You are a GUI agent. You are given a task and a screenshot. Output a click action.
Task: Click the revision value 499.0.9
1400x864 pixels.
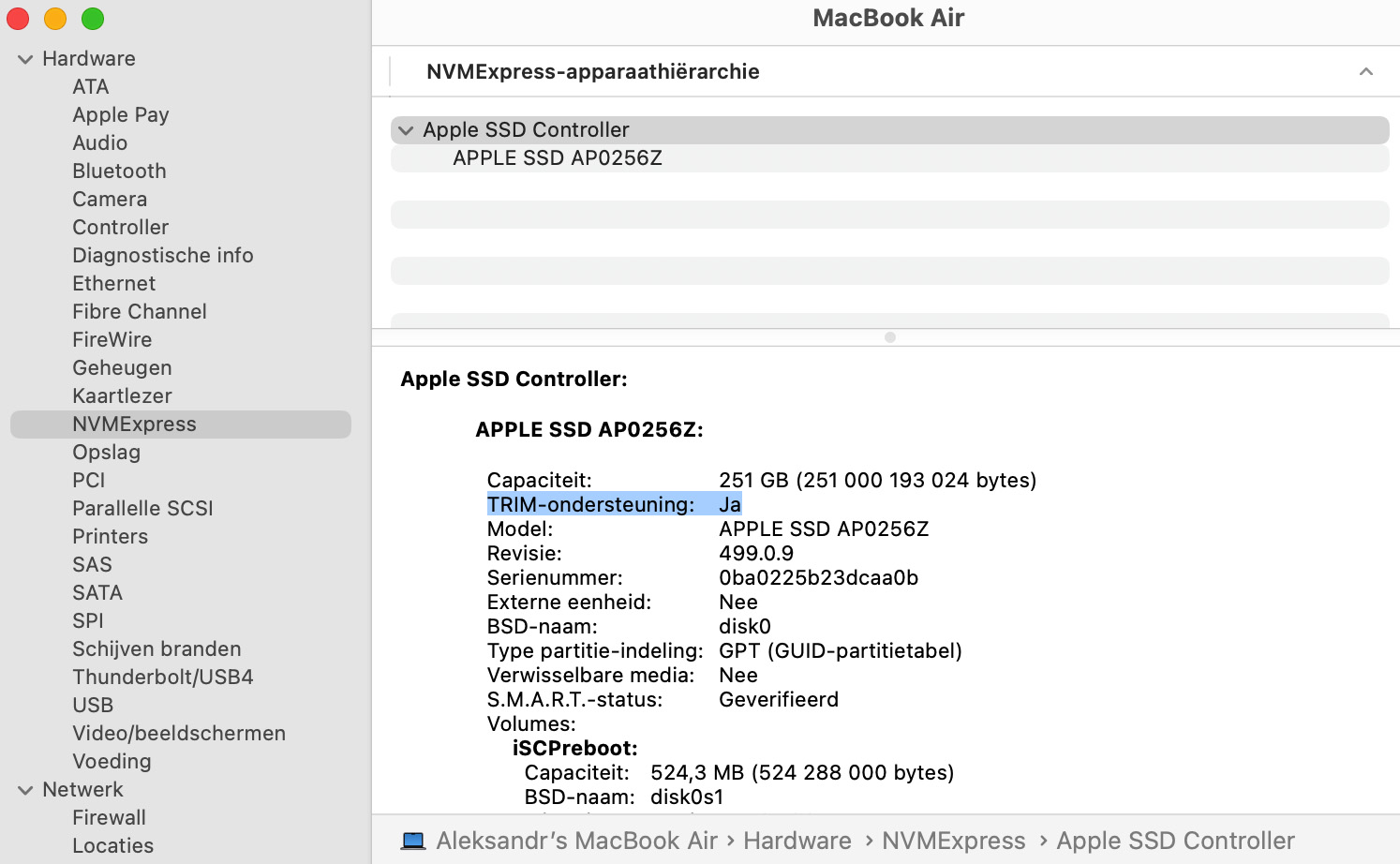756,553
